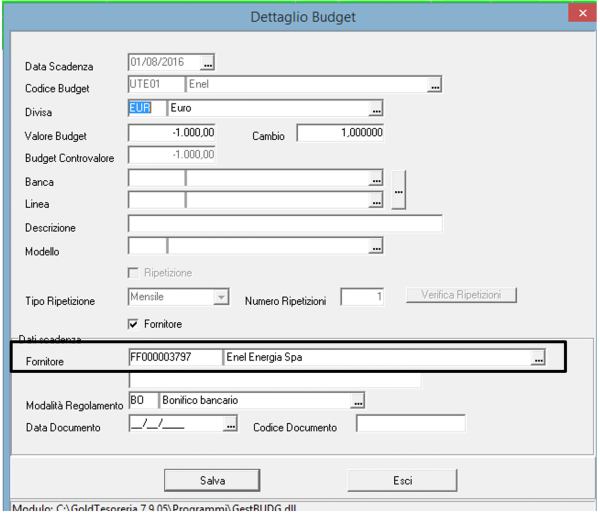Click into the Descrizione text field
Screen dimensions: 600x514
tap(285, 224)
